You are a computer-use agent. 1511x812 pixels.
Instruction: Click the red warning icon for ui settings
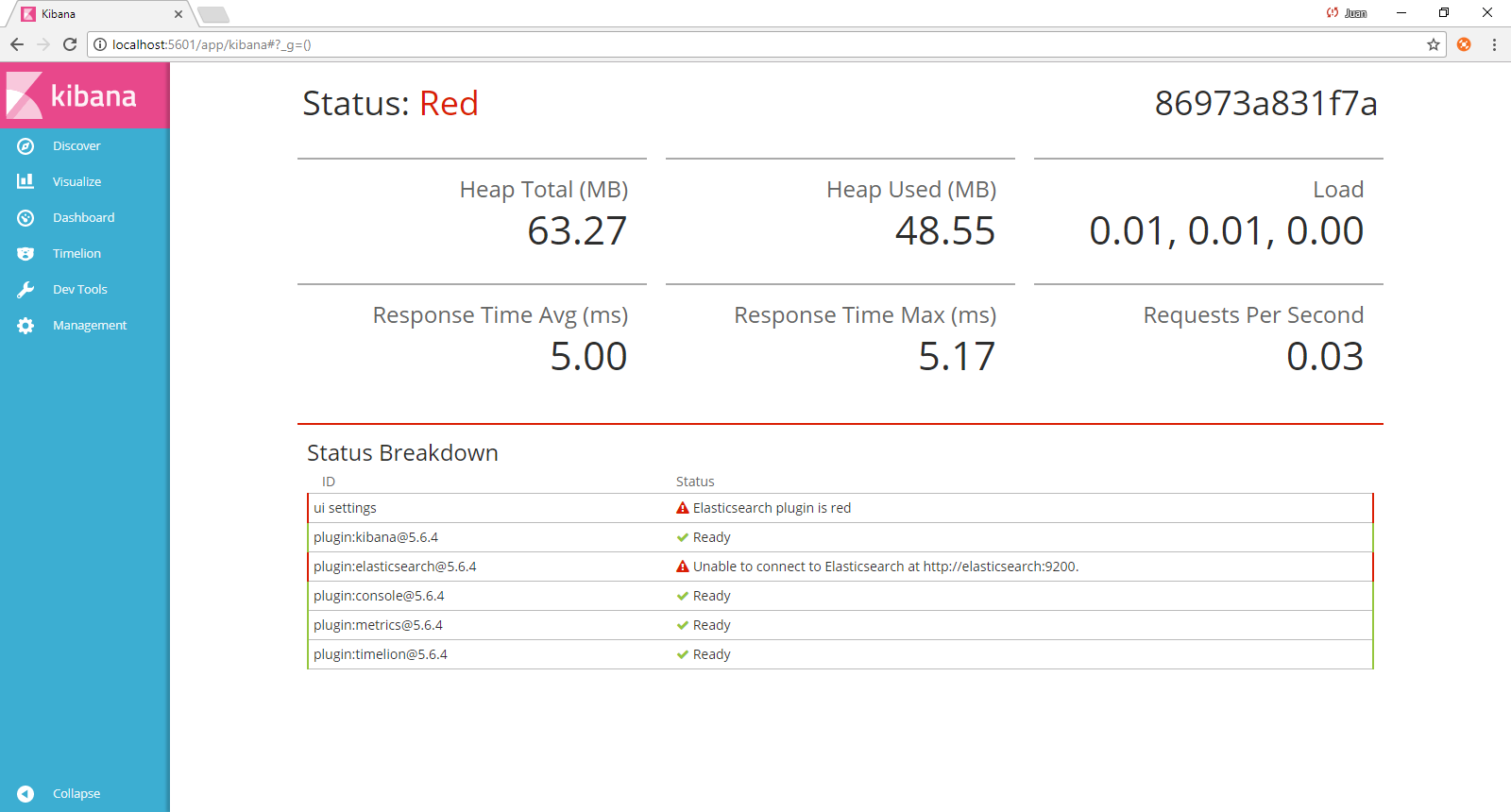[x=683, y=508]
